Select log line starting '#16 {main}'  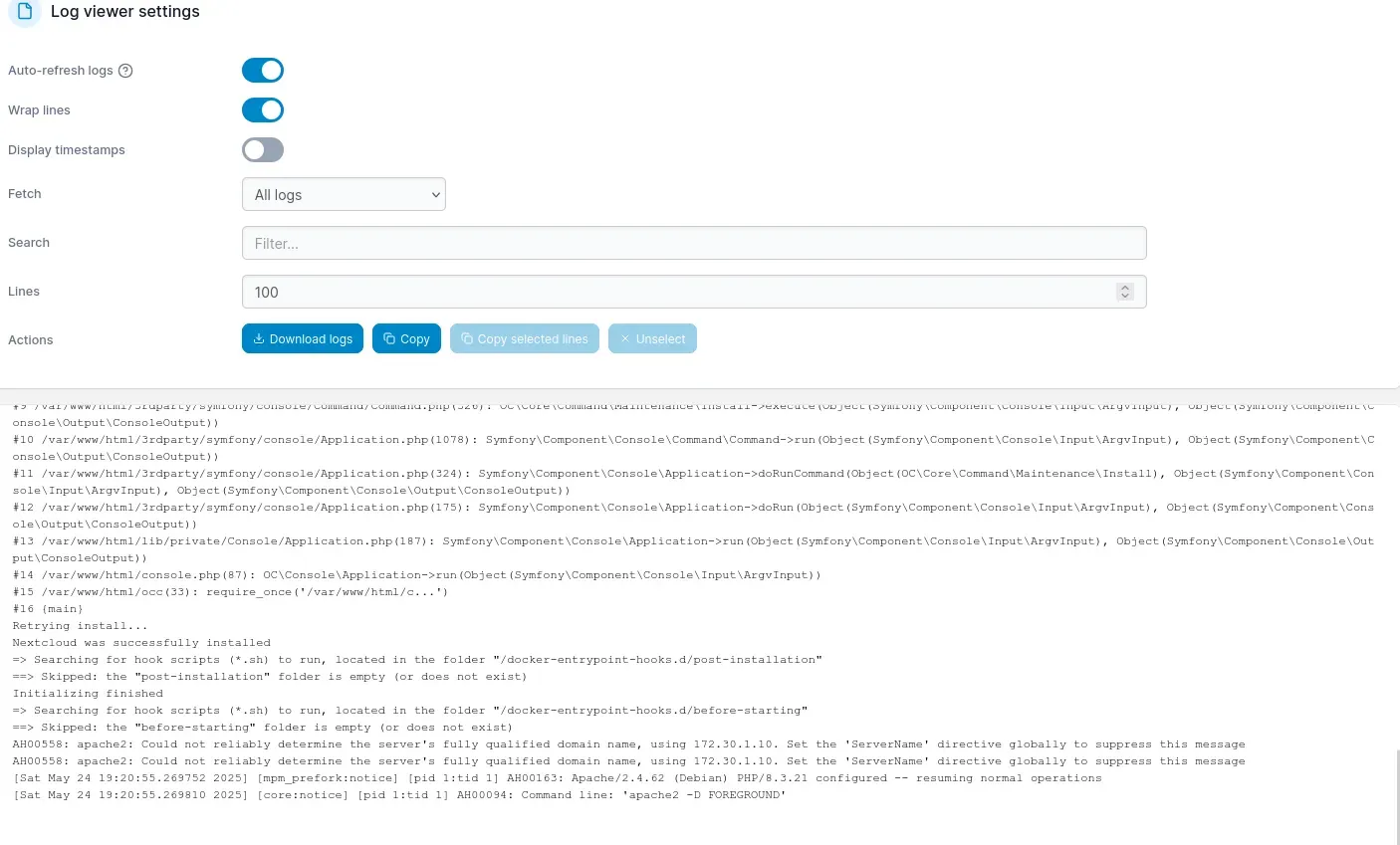(48, 609)
